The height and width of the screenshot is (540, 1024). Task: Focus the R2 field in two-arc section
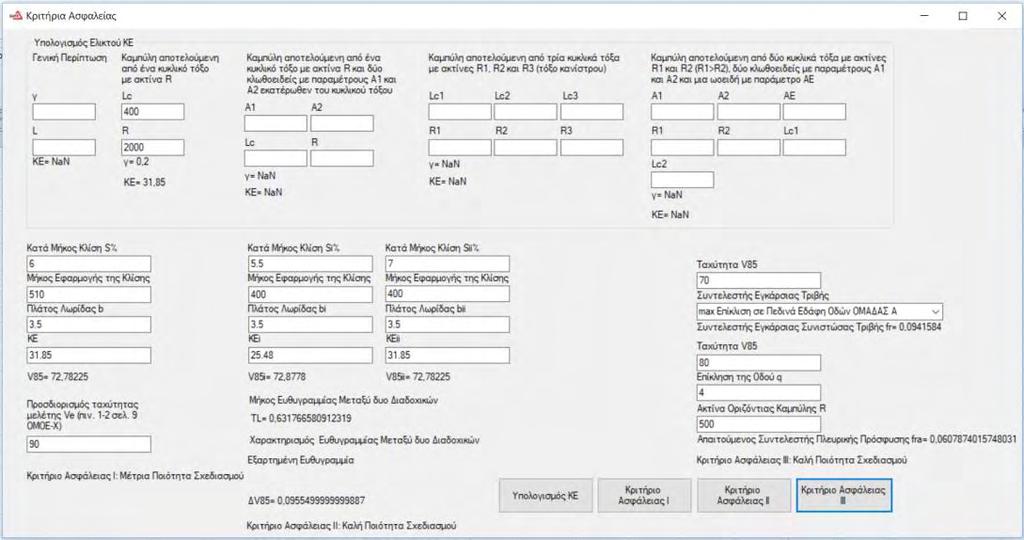tap(748, 147)
